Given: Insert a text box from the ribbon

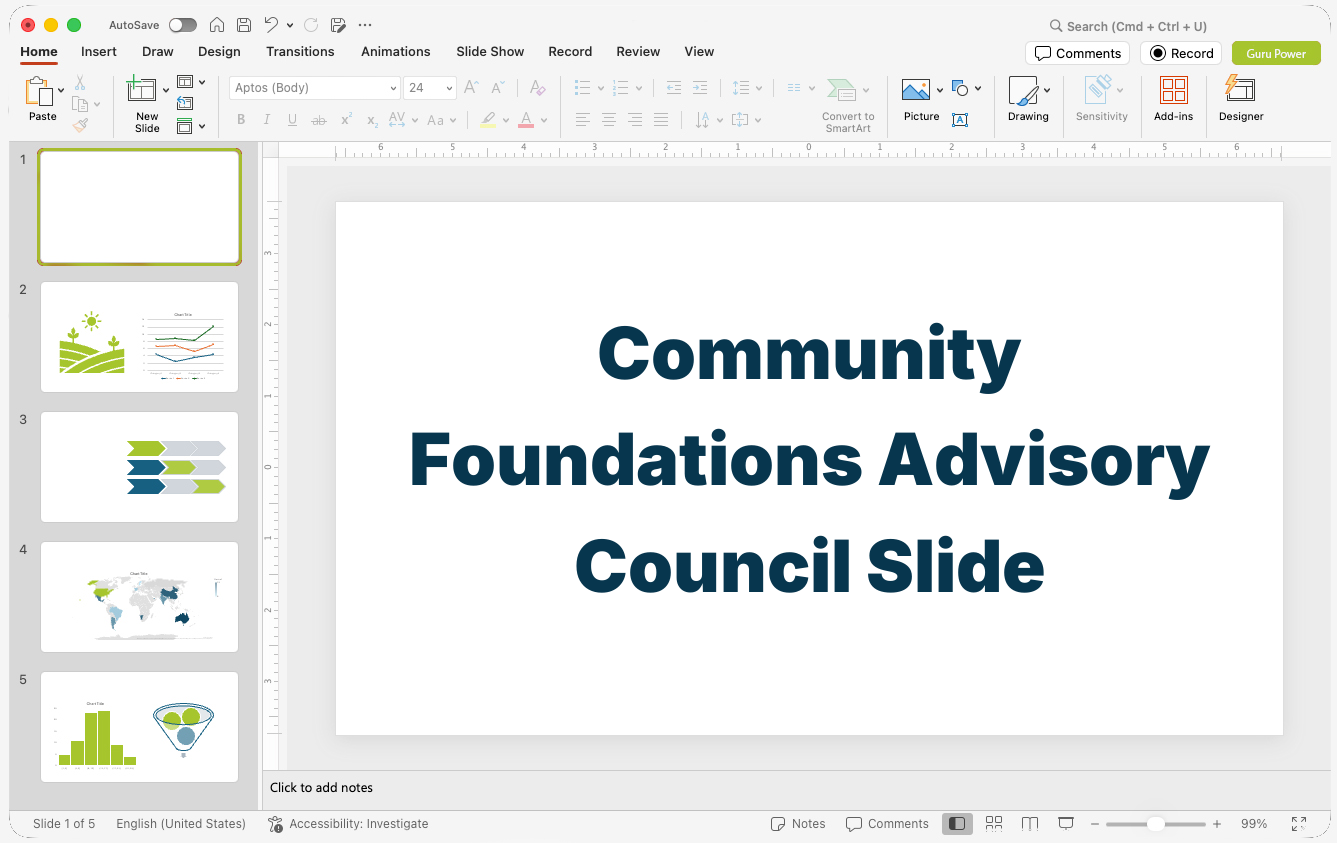Looking at the screenshot, I should point(960,120).
